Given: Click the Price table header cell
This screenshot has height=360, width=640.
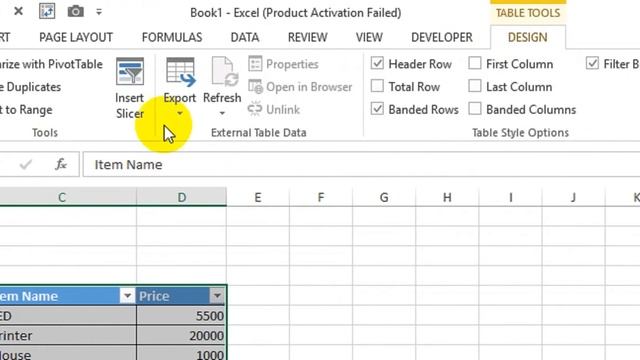Looking at the screenshot, I should (181, 296).
